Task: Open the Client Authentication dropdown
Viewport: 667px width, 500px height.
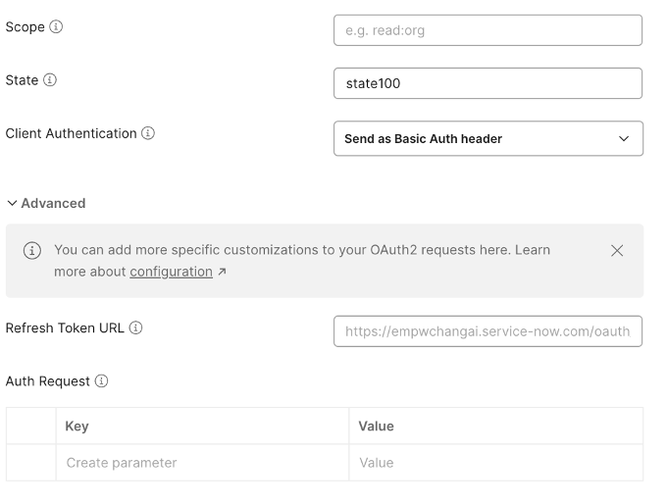Action: [487, 139]
